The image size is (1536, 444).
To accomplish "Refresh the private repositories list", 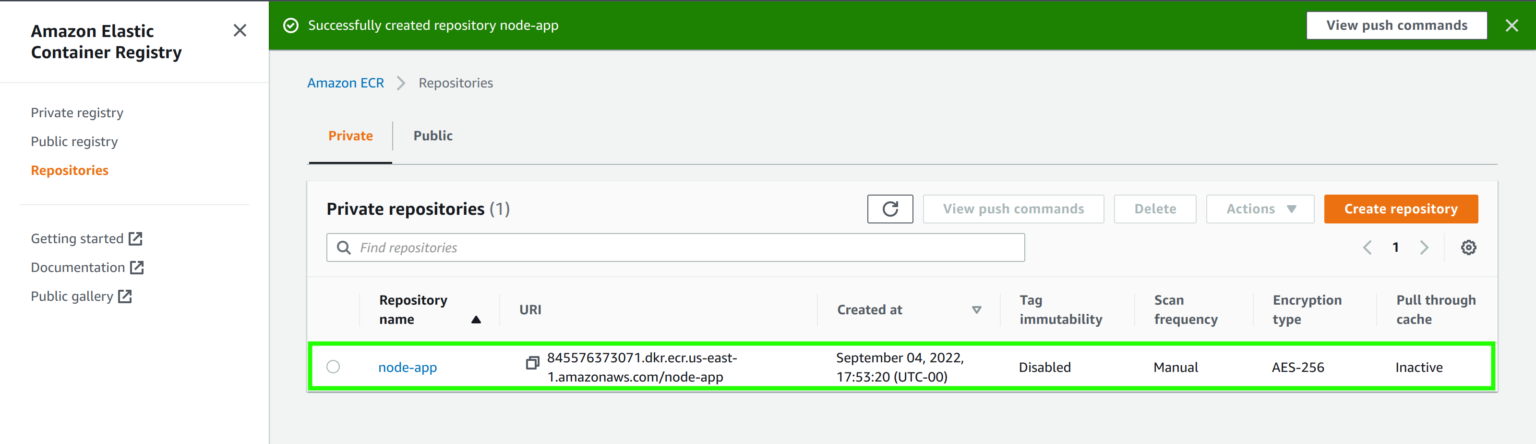I will tap(890, 209).
